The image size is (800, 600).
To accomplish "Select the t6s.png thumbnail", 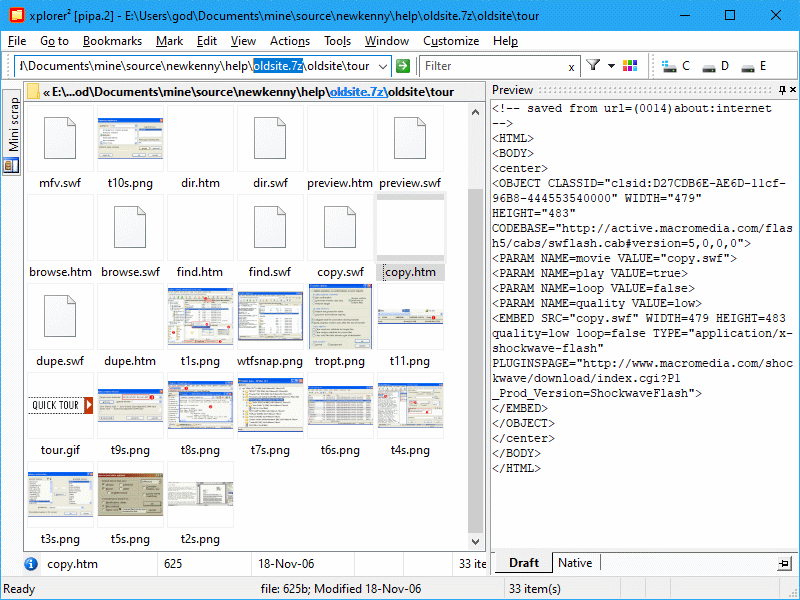I will (x=340, y=405).
